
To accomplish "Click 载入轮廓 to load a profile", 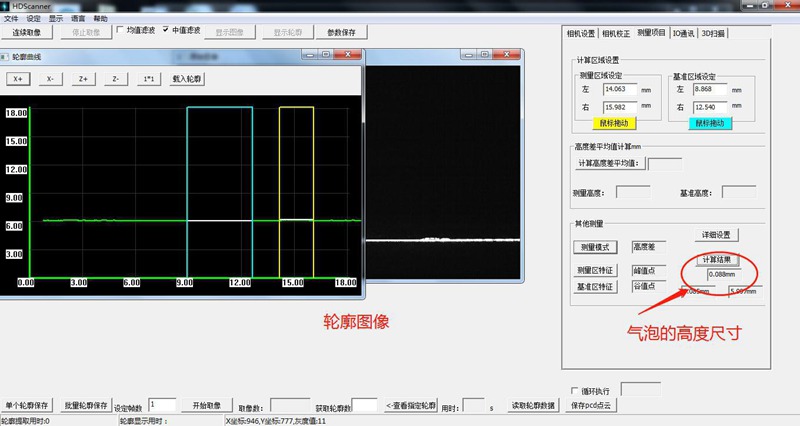I will [186, 78].
